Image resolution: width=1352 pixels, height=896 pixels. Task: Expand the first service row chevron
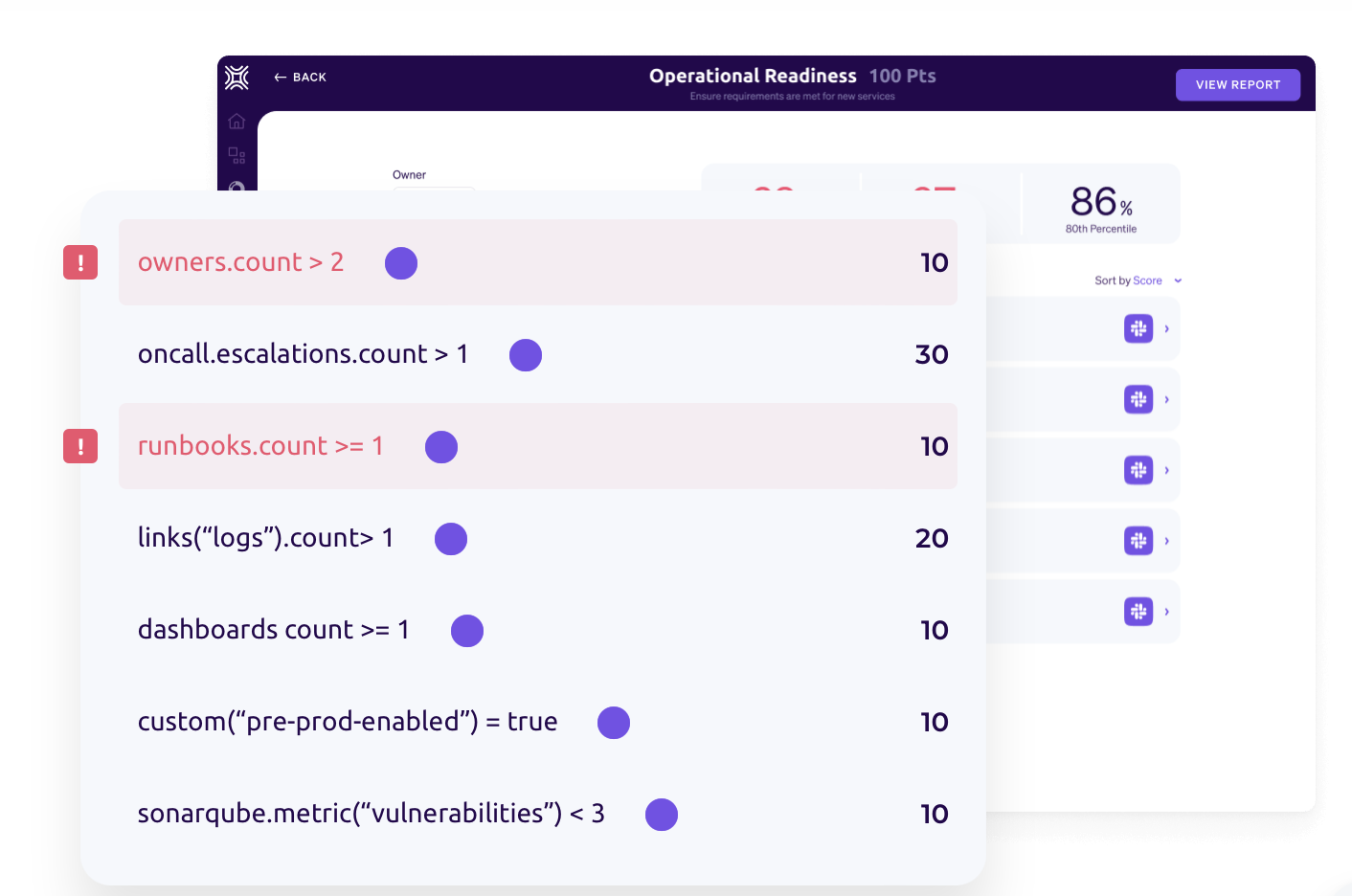[x=1166, y=328]
